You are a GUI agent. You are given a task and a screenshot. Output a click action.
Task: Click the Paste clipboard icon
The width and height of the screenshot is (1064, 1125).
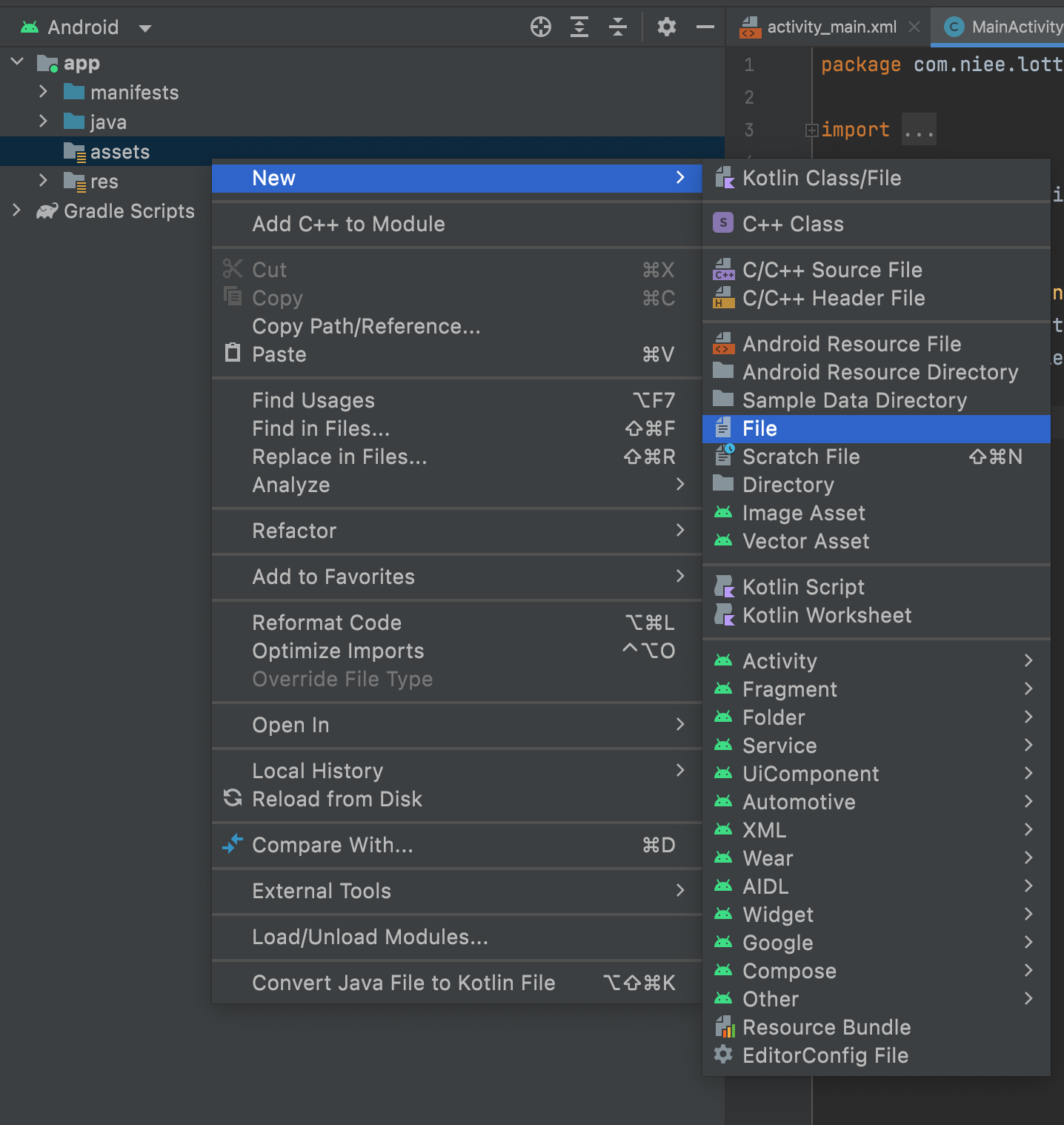(x=233, y=353)
